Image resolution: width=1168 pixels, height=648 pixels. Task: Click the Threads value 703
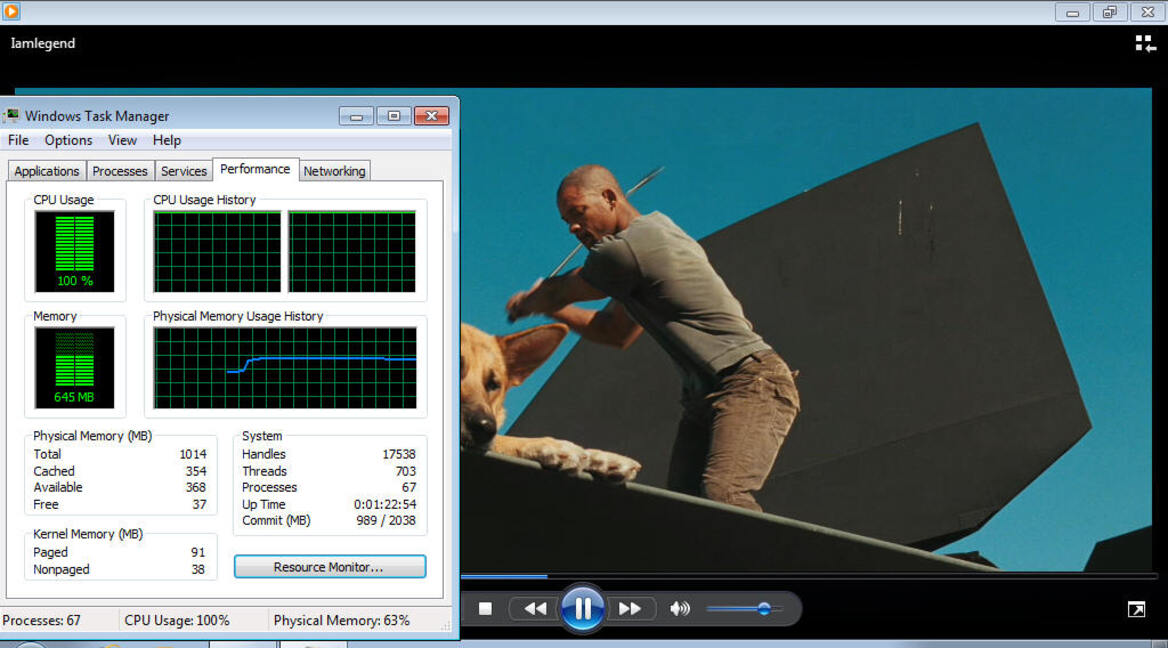point(406,471)
